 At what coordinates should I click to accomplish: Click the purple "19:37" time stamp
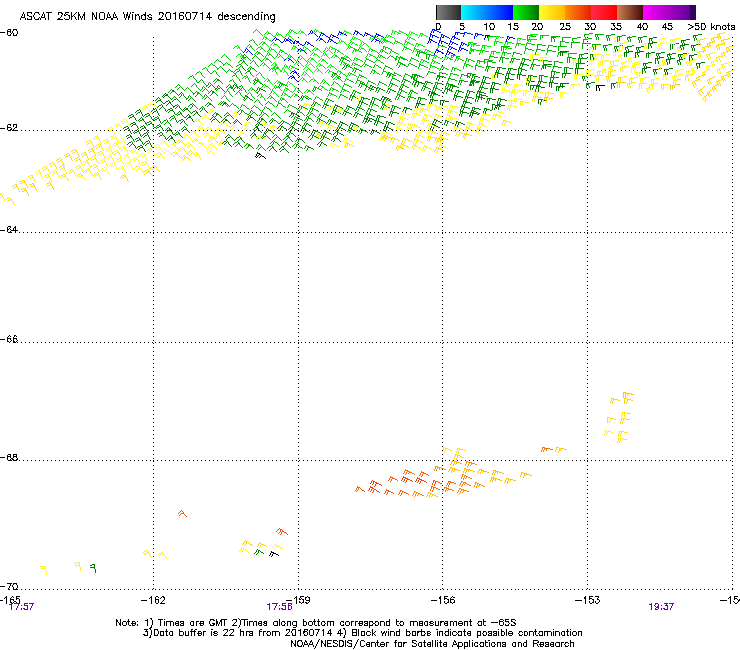click(661, 607)
